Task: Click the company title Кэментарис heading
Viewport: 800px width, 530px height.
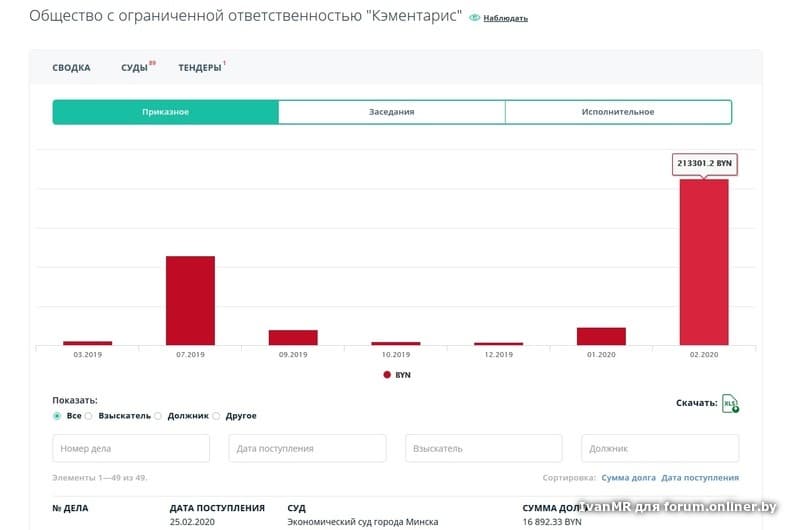Action: (245, 16)
